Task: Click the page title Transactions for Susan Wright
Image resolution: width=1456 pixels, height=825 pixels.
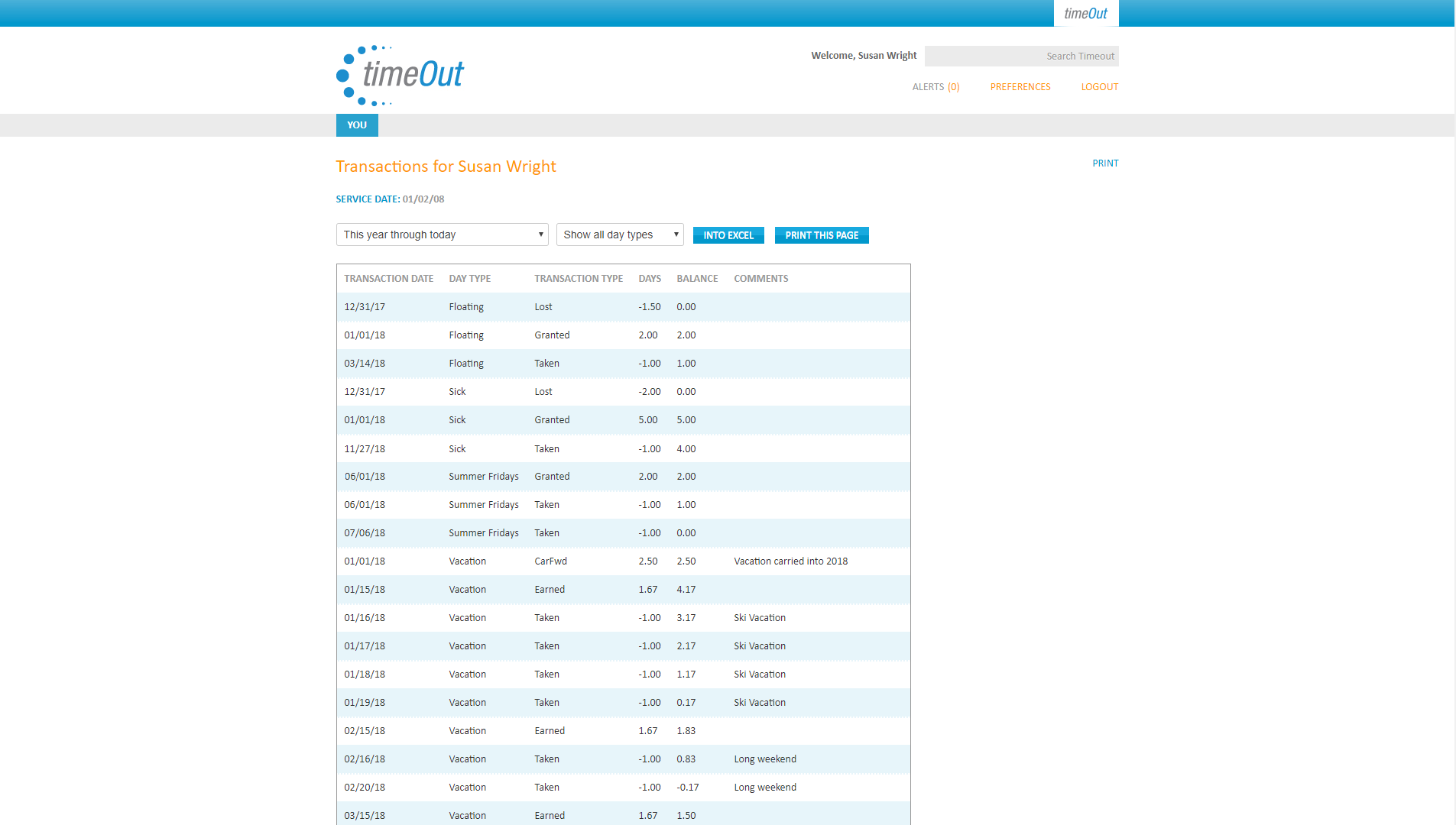Action: [446, 167]
